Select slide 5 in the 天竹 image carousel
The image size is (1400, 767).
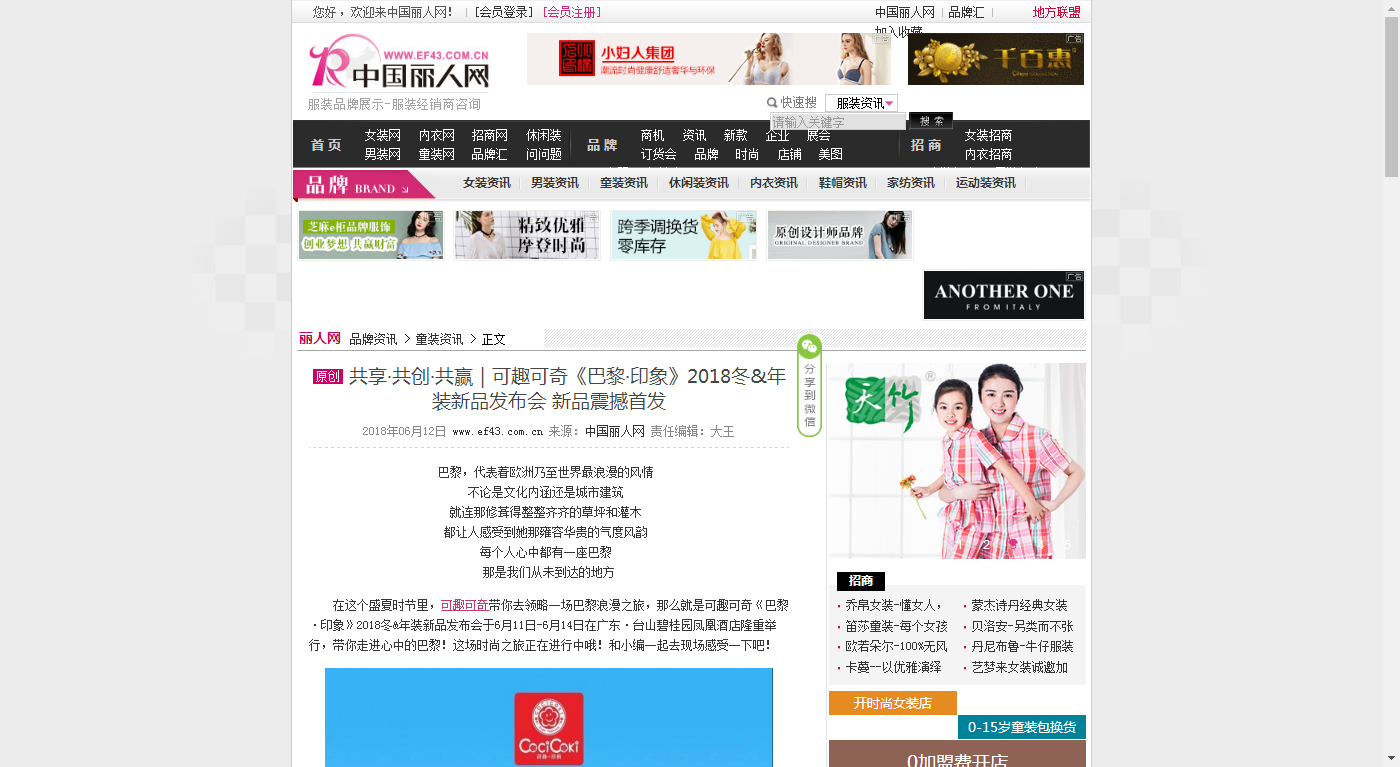(x=1067, y=544)
